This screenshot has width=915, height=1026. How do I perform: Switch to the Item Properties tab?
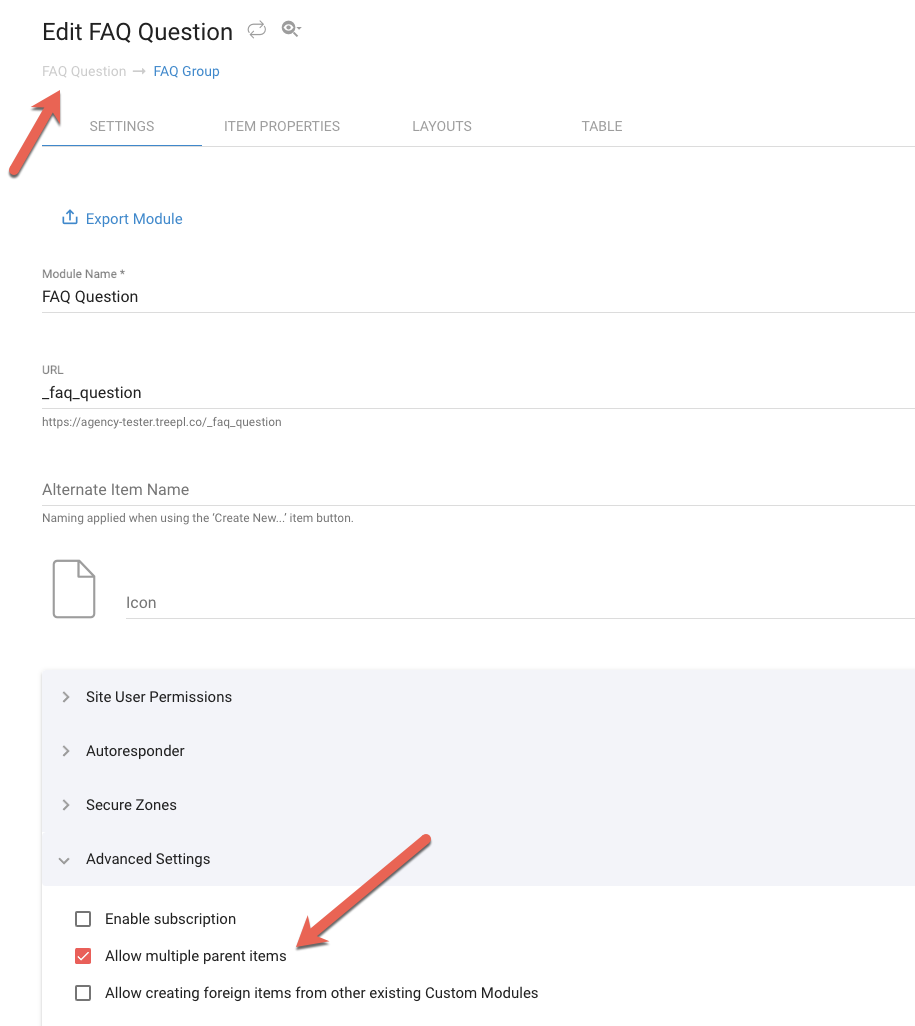pyautogui.click(x=282, y=126)
